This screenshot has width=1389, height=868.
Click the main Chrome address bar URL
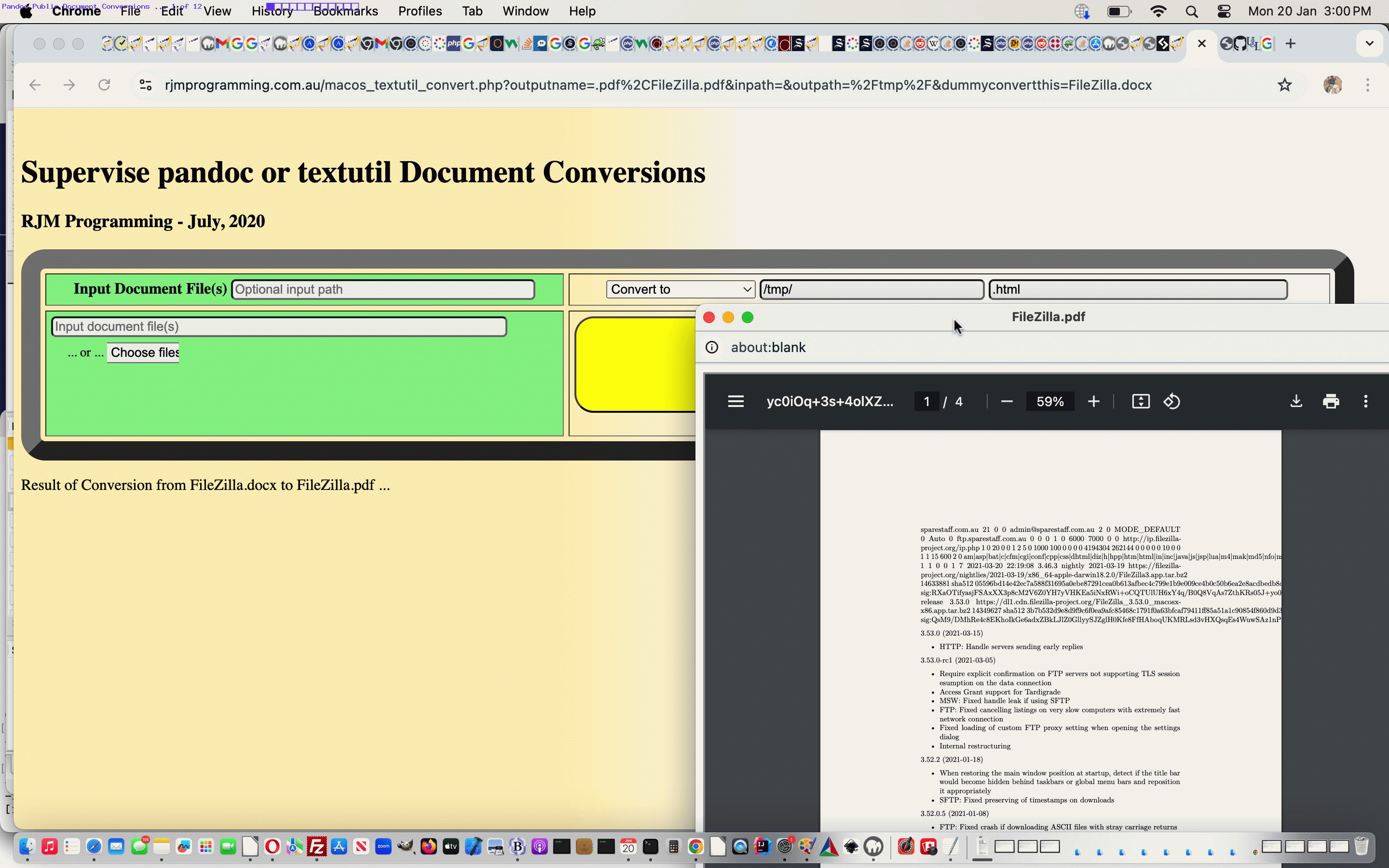tap(658, 85)
